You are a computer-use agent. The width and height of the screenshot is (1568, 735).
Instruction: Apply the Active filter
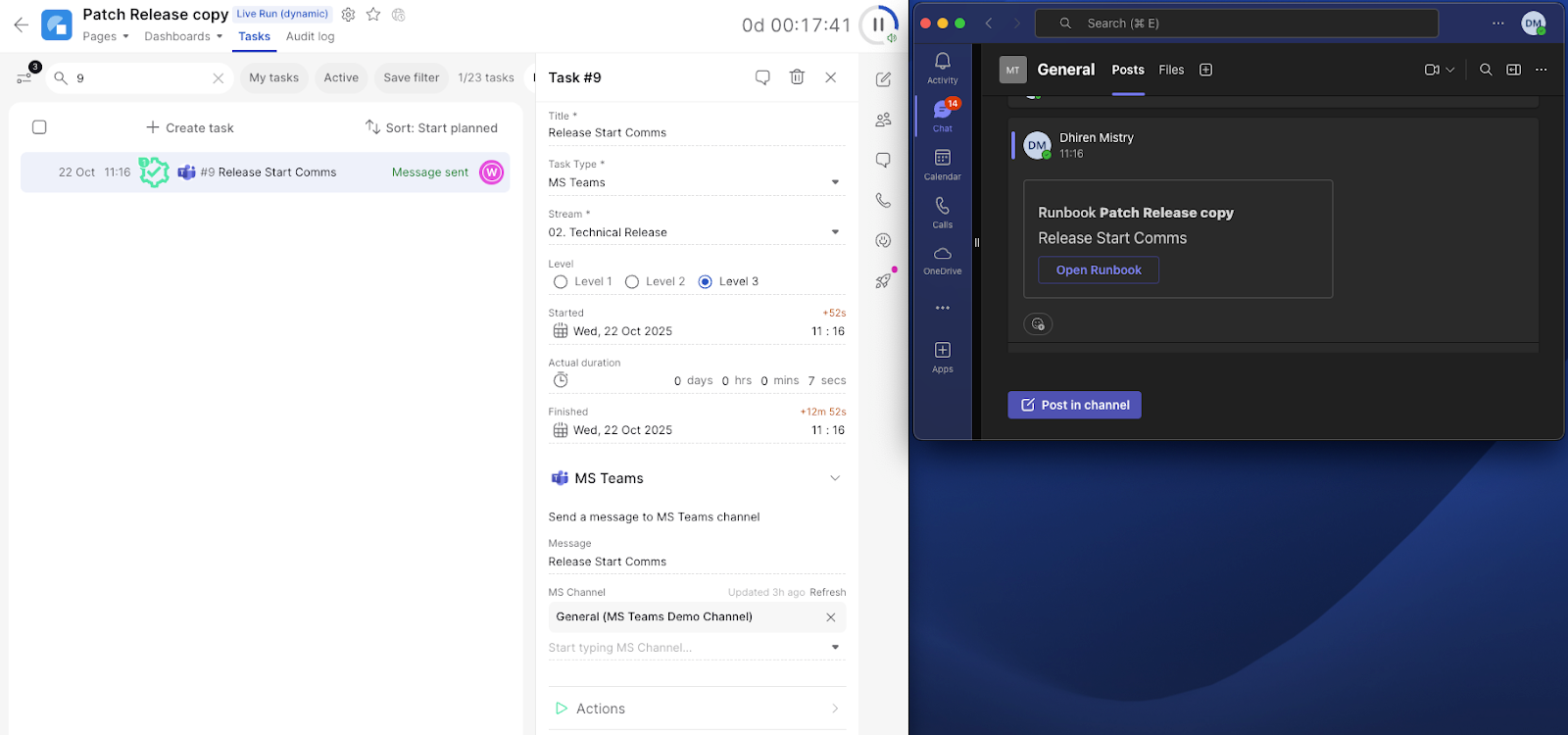click(341, 77)
